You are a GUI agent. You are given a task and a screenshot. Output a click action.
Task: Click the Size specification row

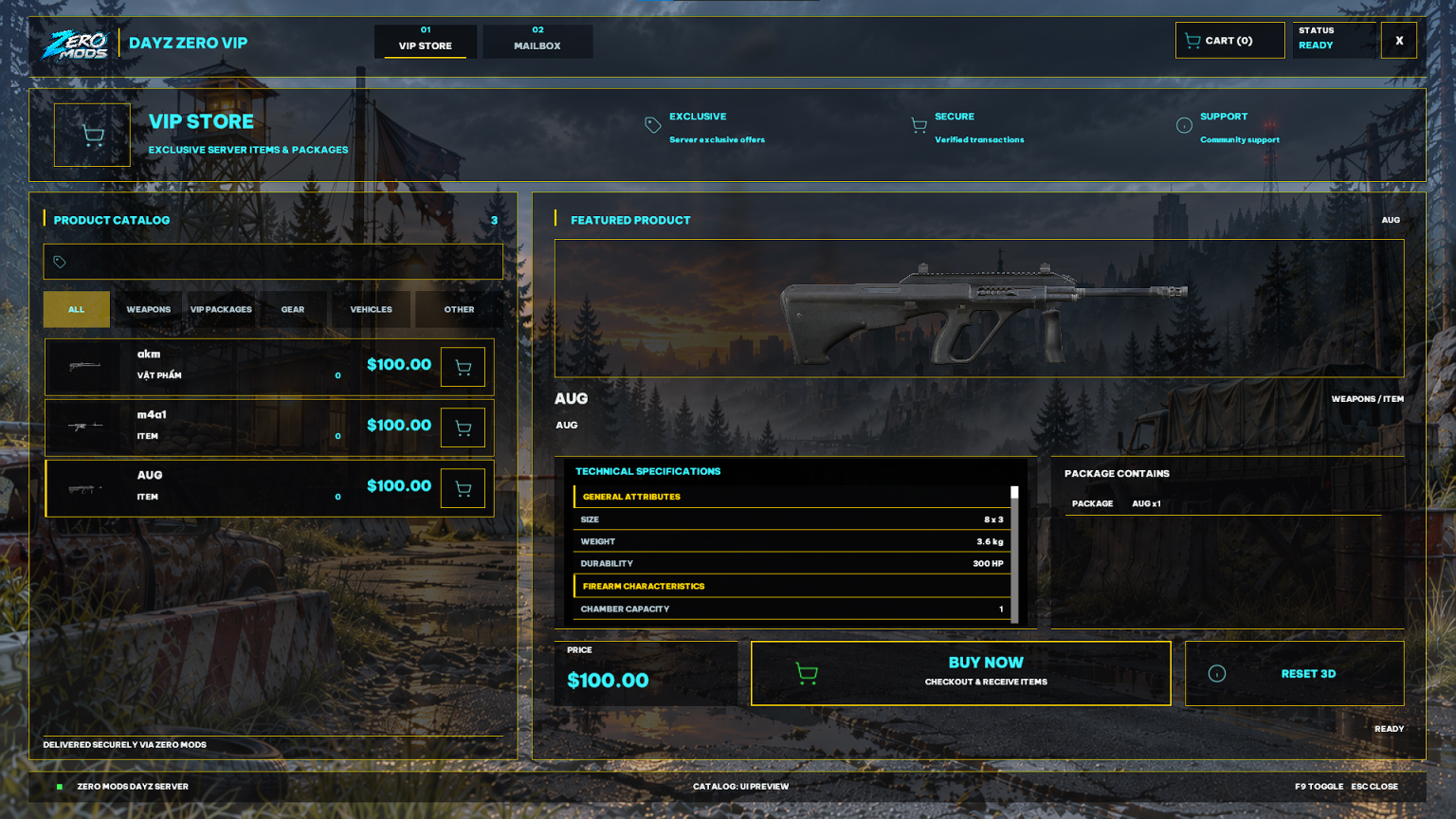(792, 519)
